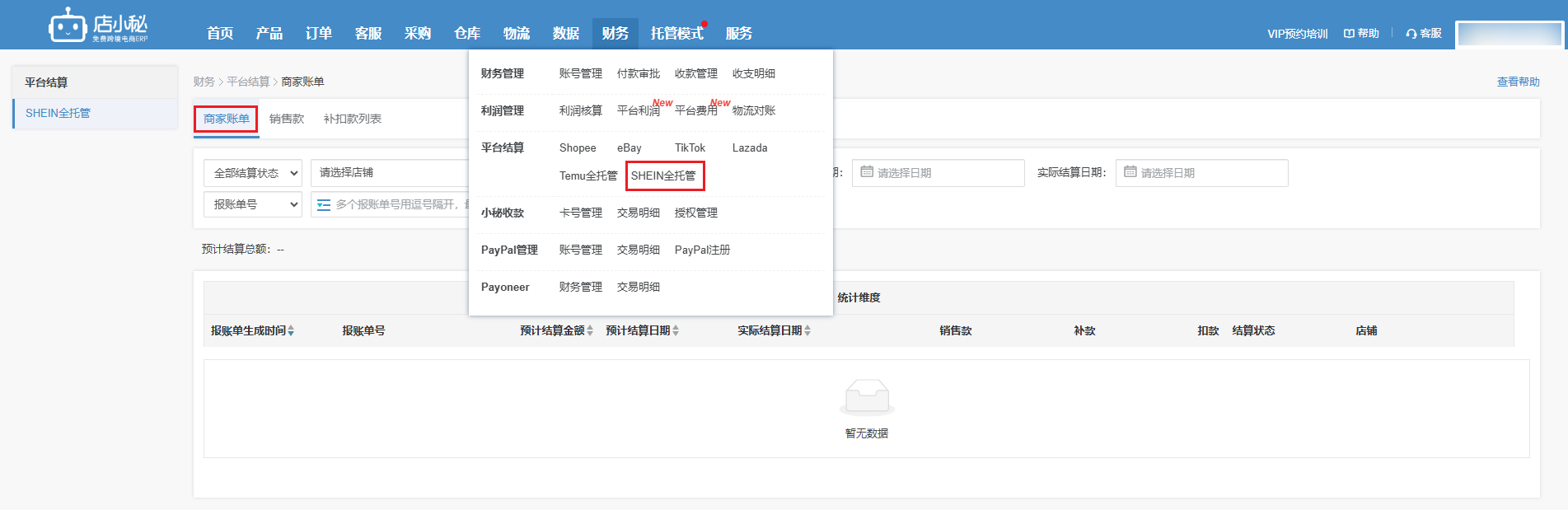Click 卡号管理 under 小秘收款

pos(581,213)
